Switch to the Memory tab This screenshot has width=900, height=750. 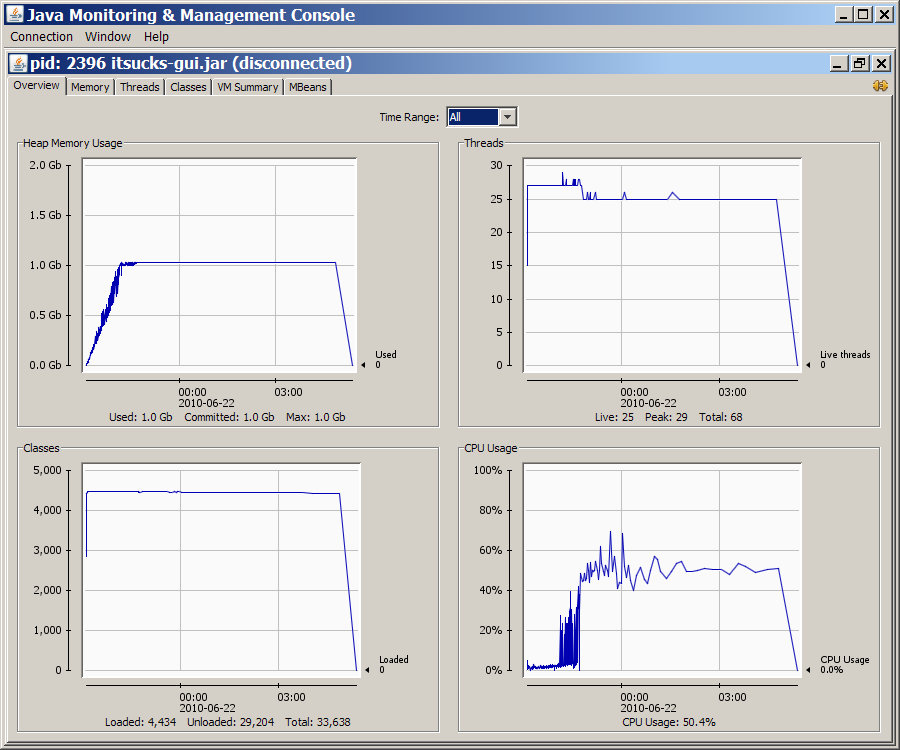pyautogui.click(x=90, y=87)
